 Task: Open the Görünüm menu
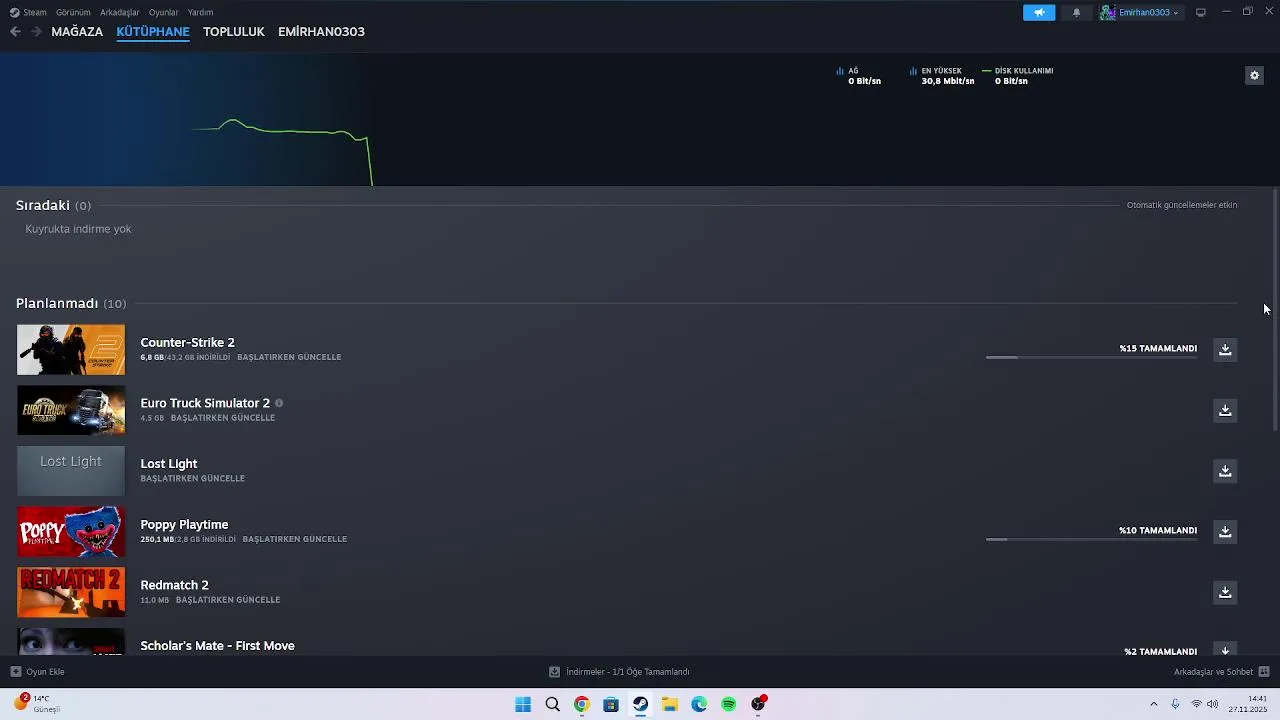pyautogui.click(x=73, y=12)
